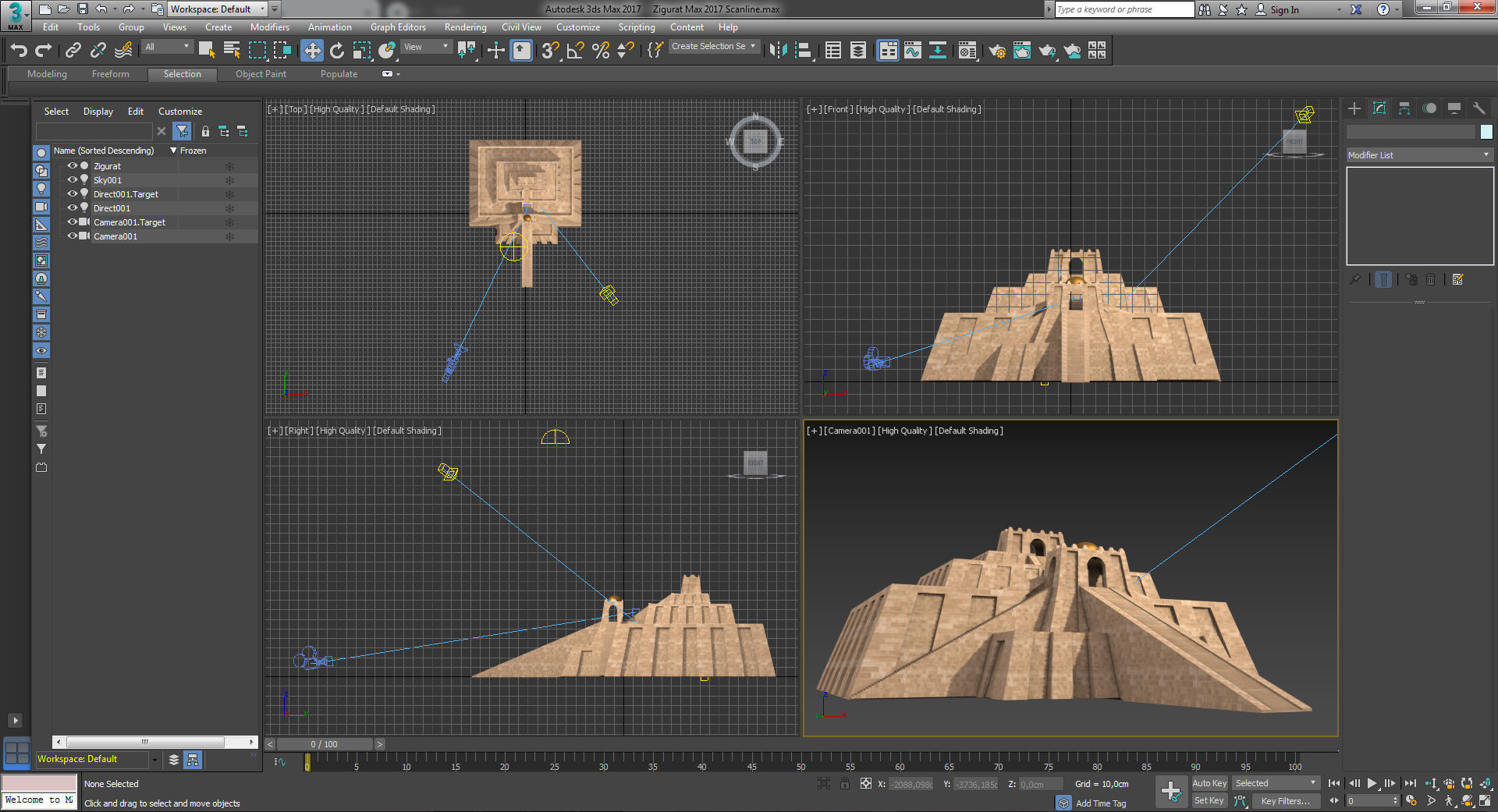Click the Bind to Space Warp icon
The width and height of the screenshot is (1498, 812).
123,51
